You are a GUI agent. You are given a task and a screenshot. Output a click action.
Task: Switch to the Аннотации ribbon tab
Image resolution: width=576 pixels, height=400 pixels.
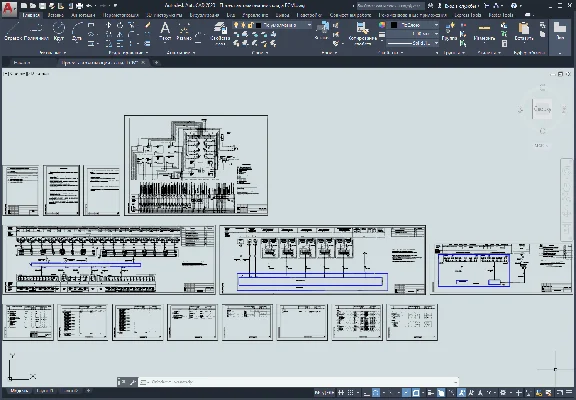click(x=83, y=15)
